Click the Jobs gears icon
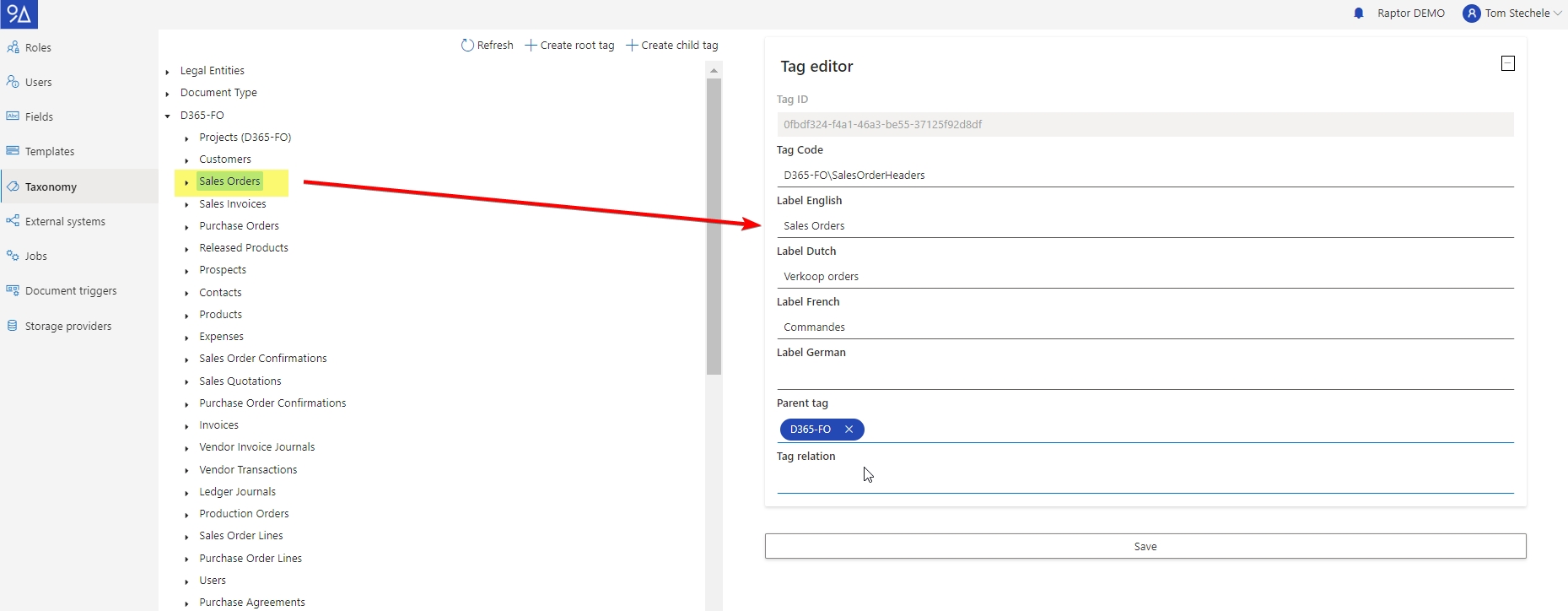This screenshot has width=1568, height=611. pyautogui.click(x=13, y=256)
